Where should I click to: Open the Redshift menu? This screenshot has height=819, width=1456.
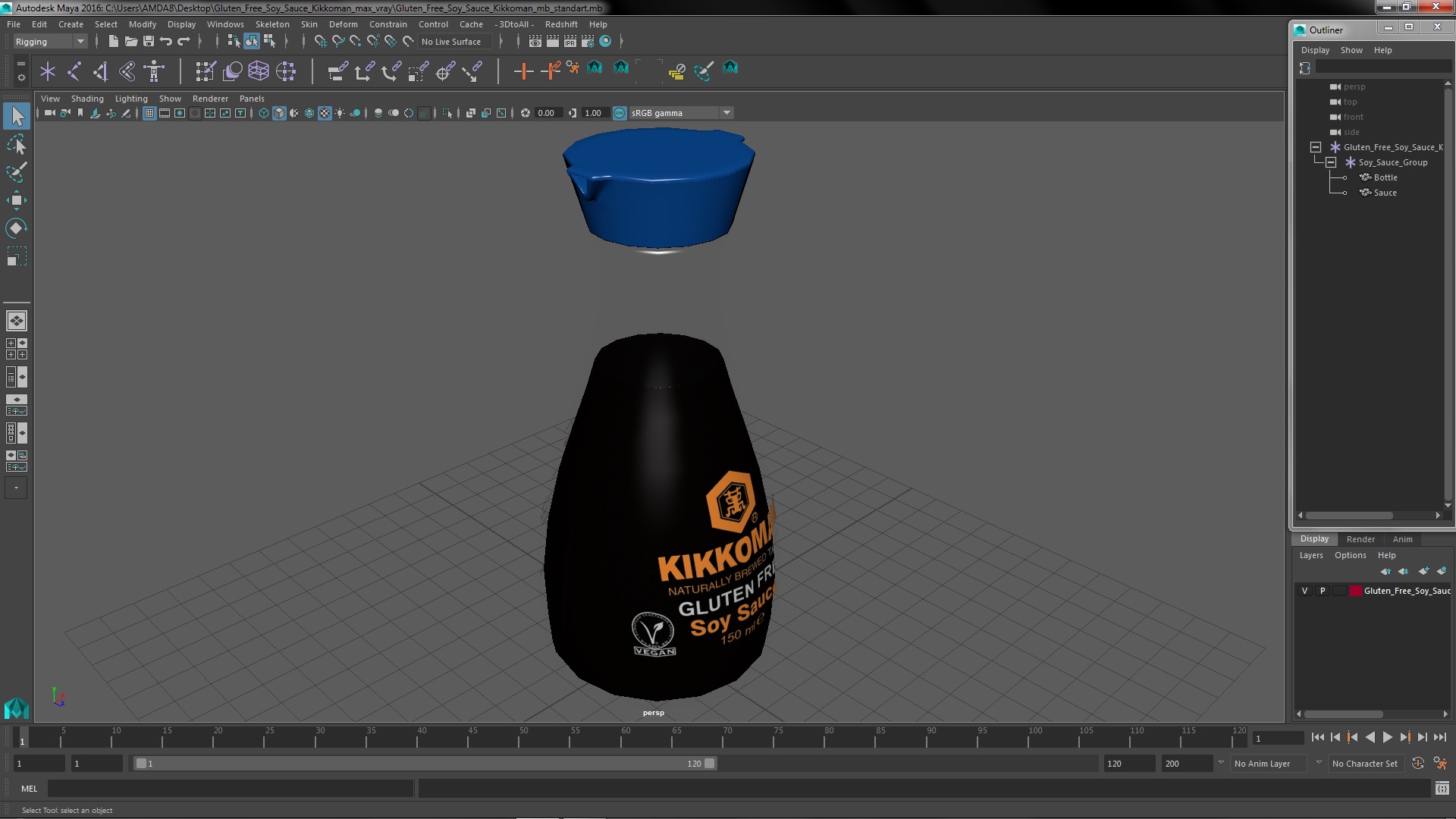click(x=561, y=24)
